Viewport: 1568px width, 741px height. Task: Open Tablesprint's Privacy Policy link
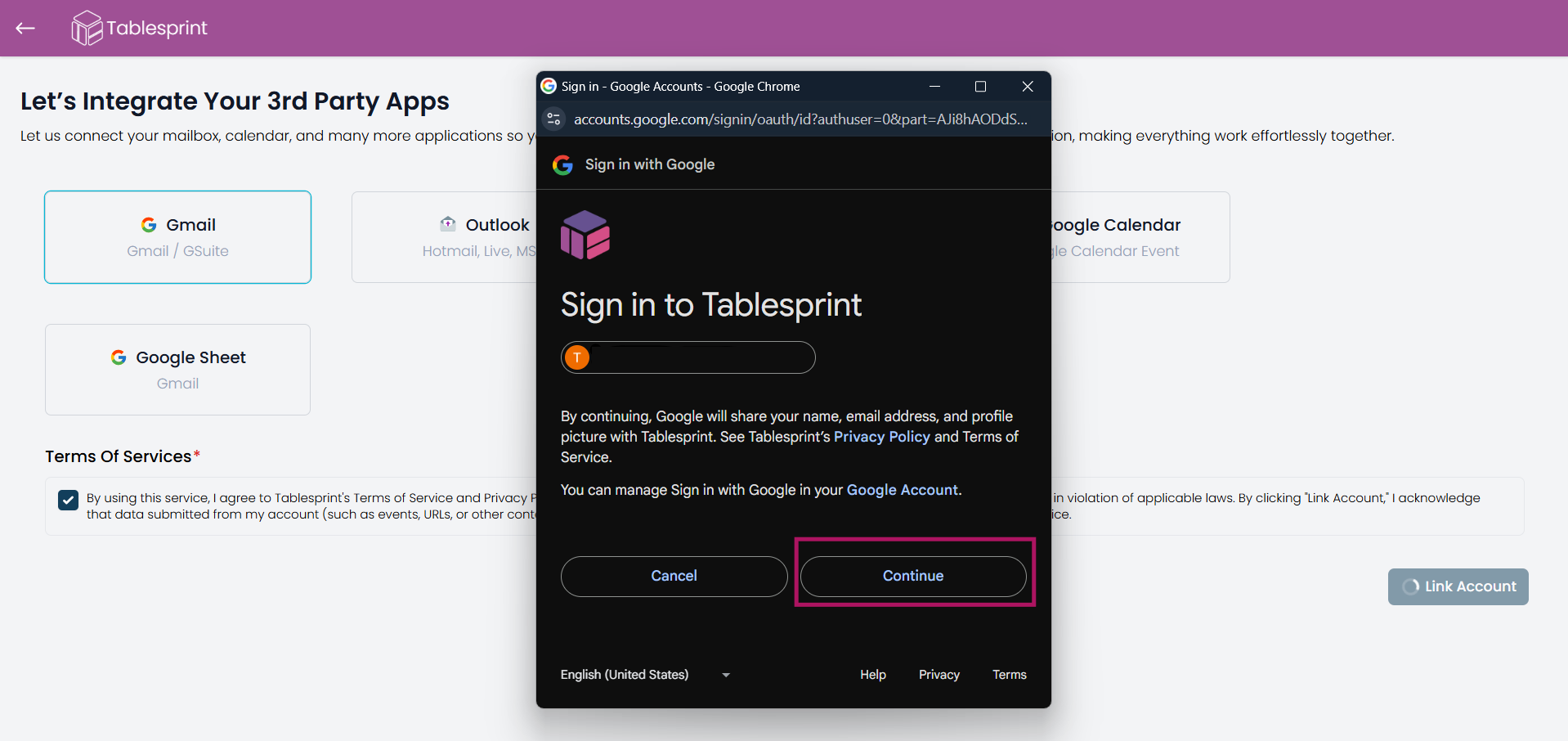(881, 437)
